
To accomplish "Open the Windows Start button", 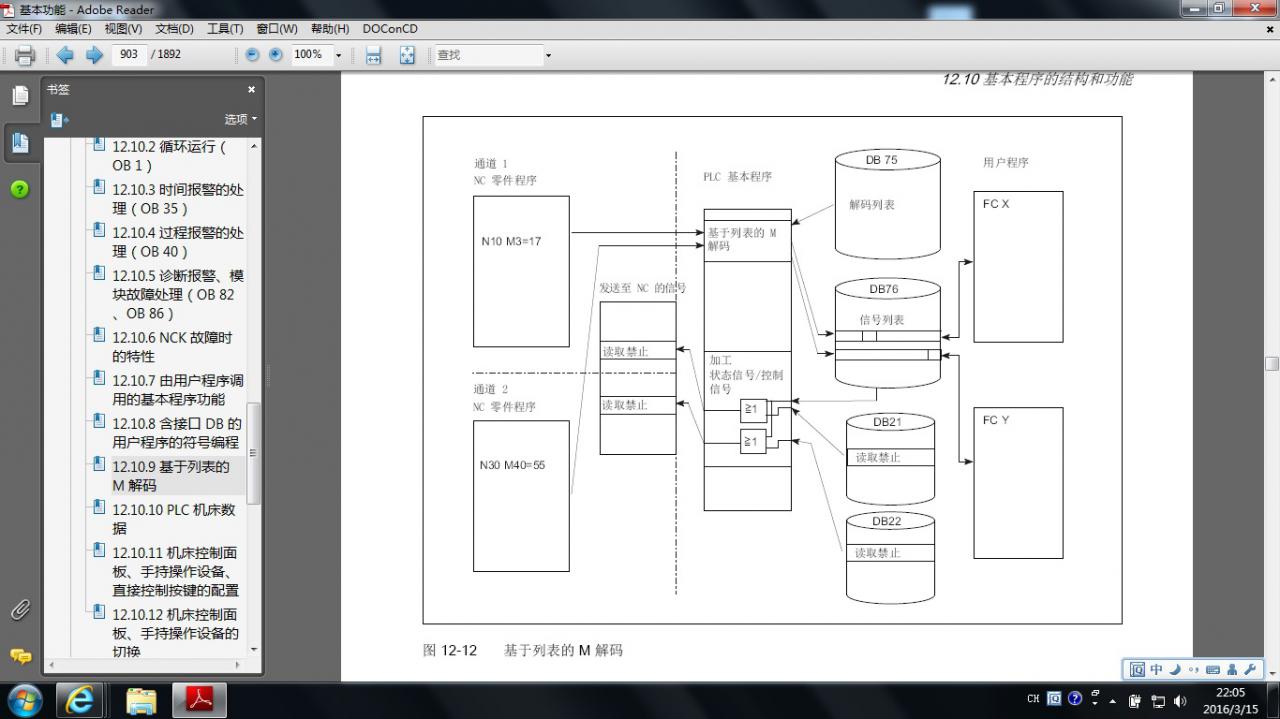I will pyautogui.click(x=24, y=699).
